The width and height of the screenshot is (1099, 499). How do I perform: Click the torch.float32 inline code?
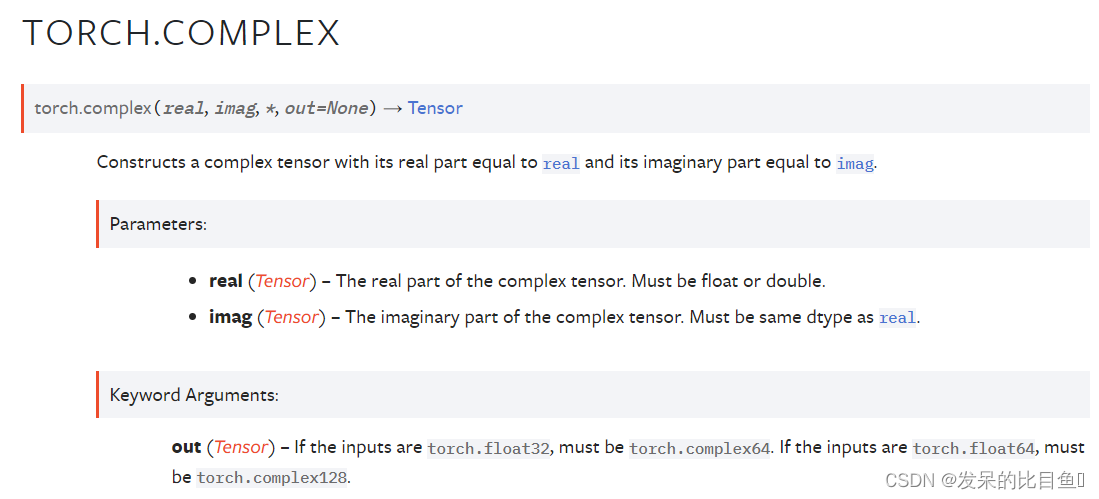pyautogui.click(x=489, y=448)
